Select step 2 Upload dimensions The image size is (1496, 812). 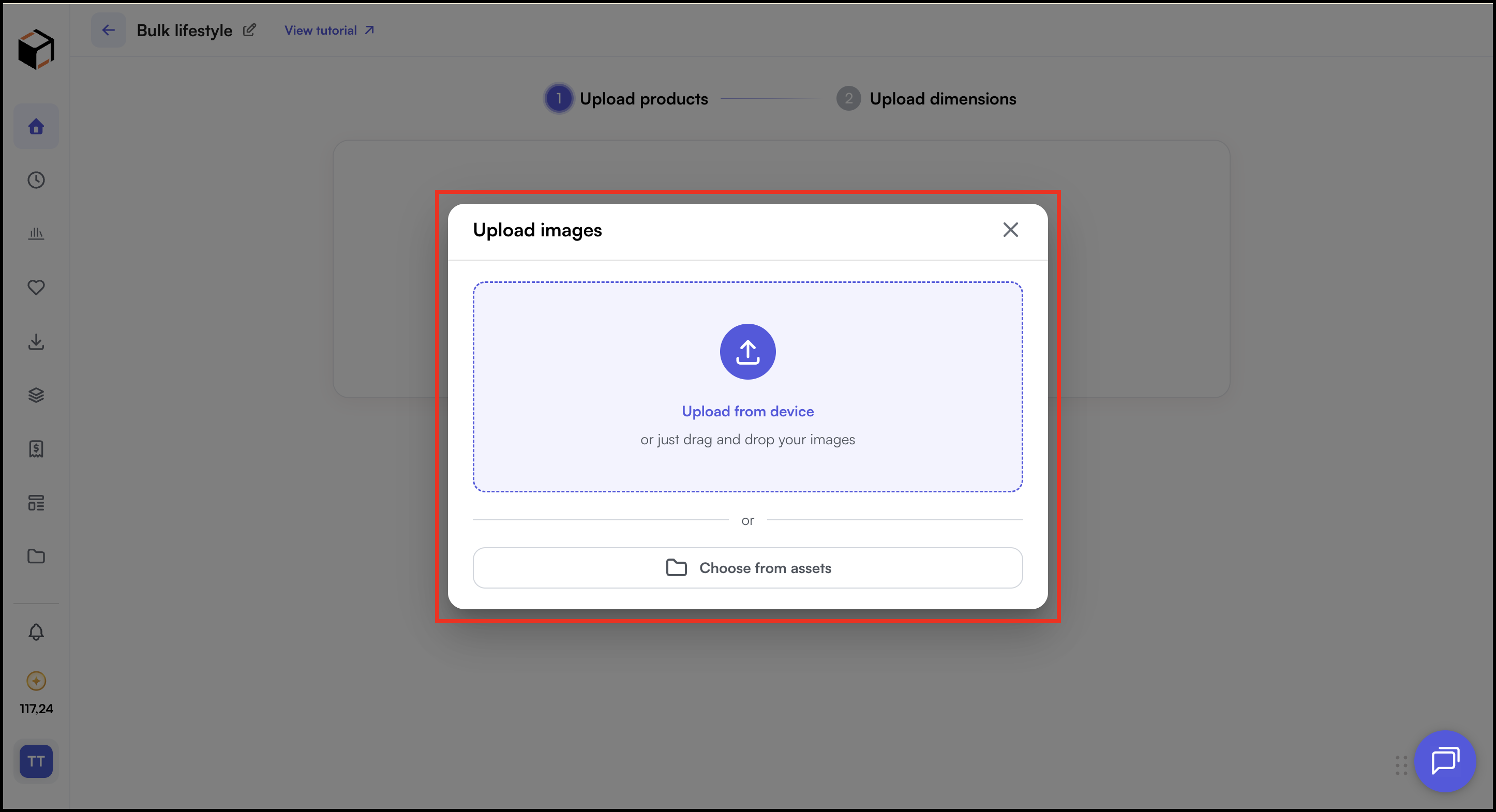click(926, 99)
